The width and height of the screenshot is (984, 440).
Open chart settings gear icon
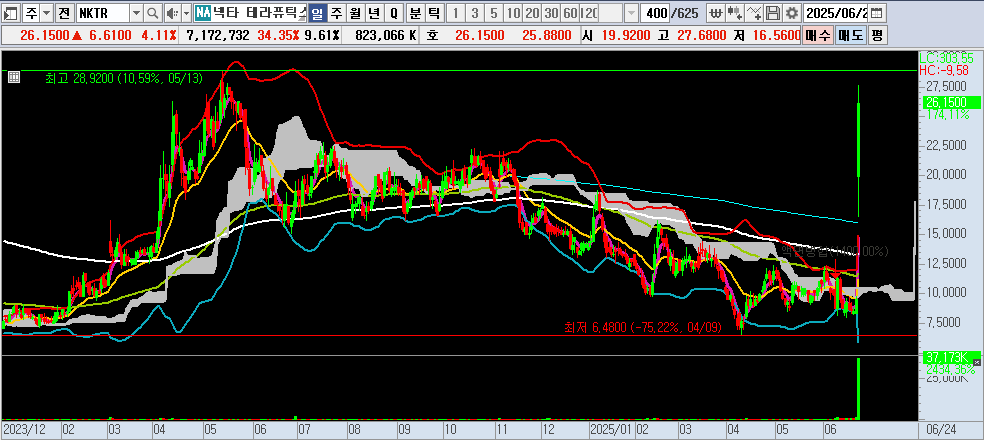pos(793,13)
